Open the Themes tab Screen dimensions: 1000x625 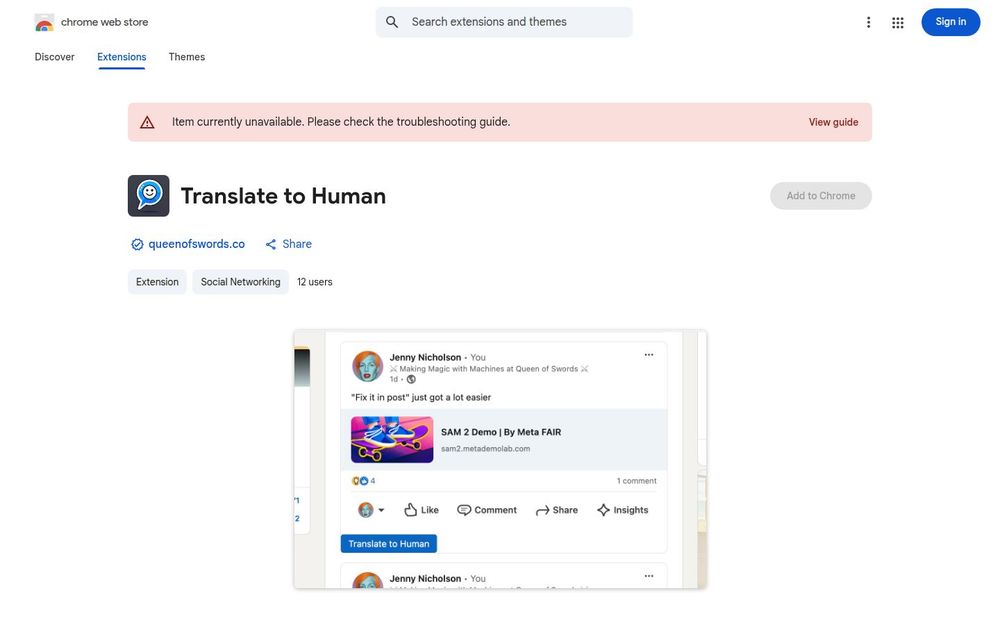tap(187, 57)
